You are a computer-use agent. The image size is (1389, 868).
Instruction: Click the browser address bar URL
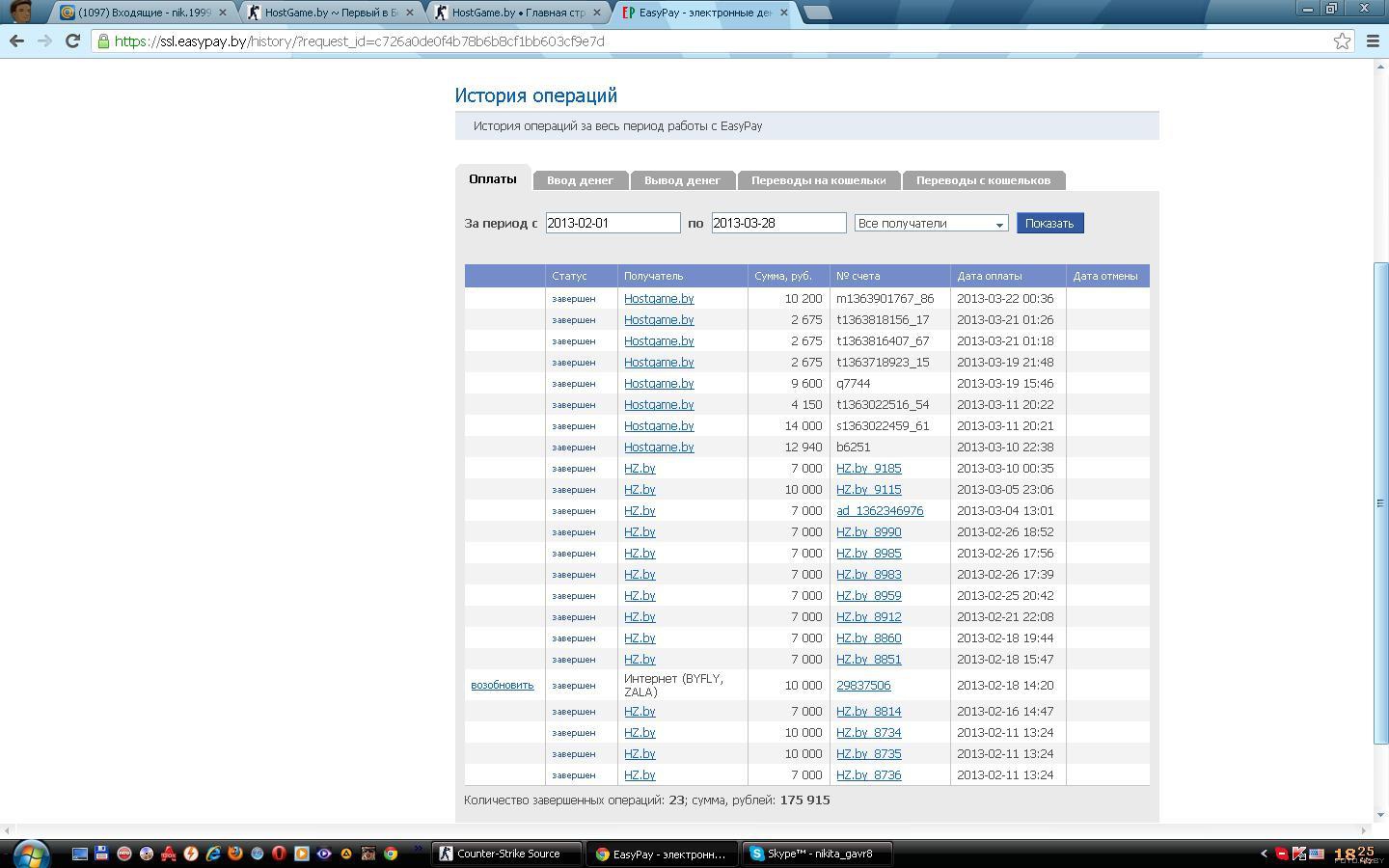359,41
